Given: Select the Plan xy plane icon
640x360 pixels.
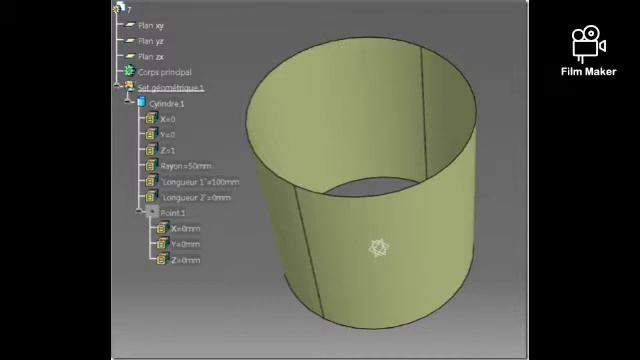Looking at the screenshot, I should point(130,25).
